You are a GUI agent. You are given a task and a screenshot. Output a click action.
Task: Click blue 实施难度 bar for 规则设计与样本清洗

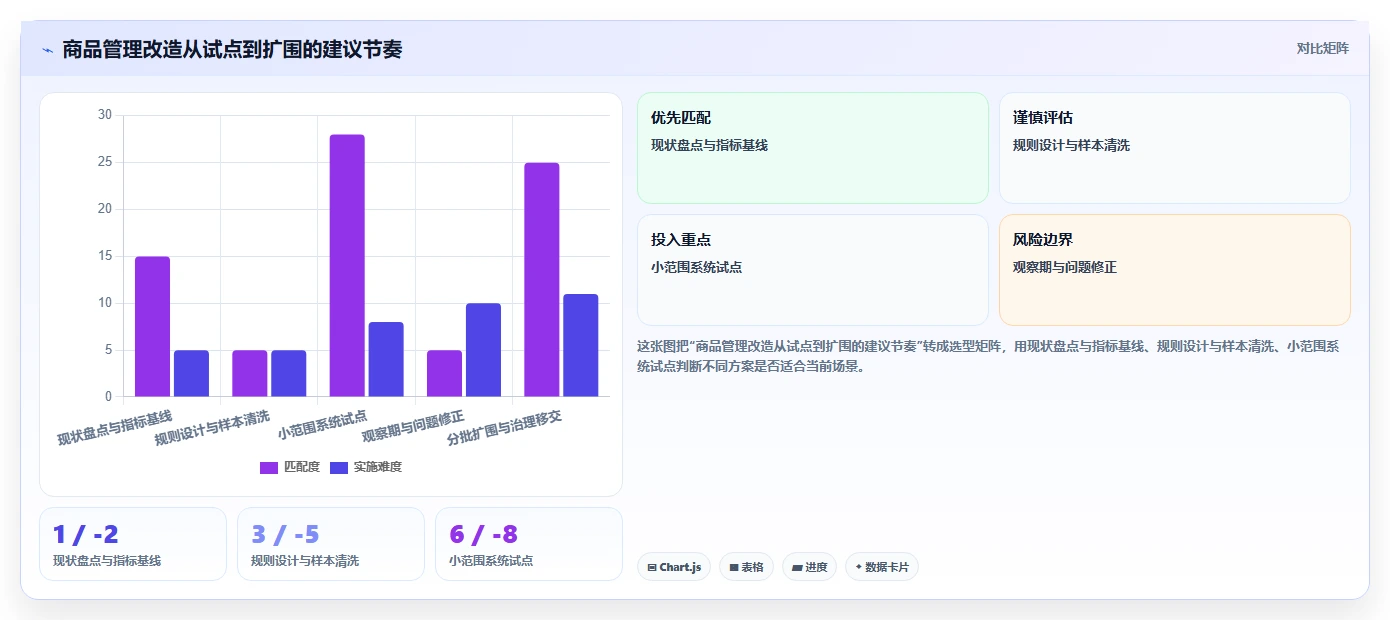(288, 374)
